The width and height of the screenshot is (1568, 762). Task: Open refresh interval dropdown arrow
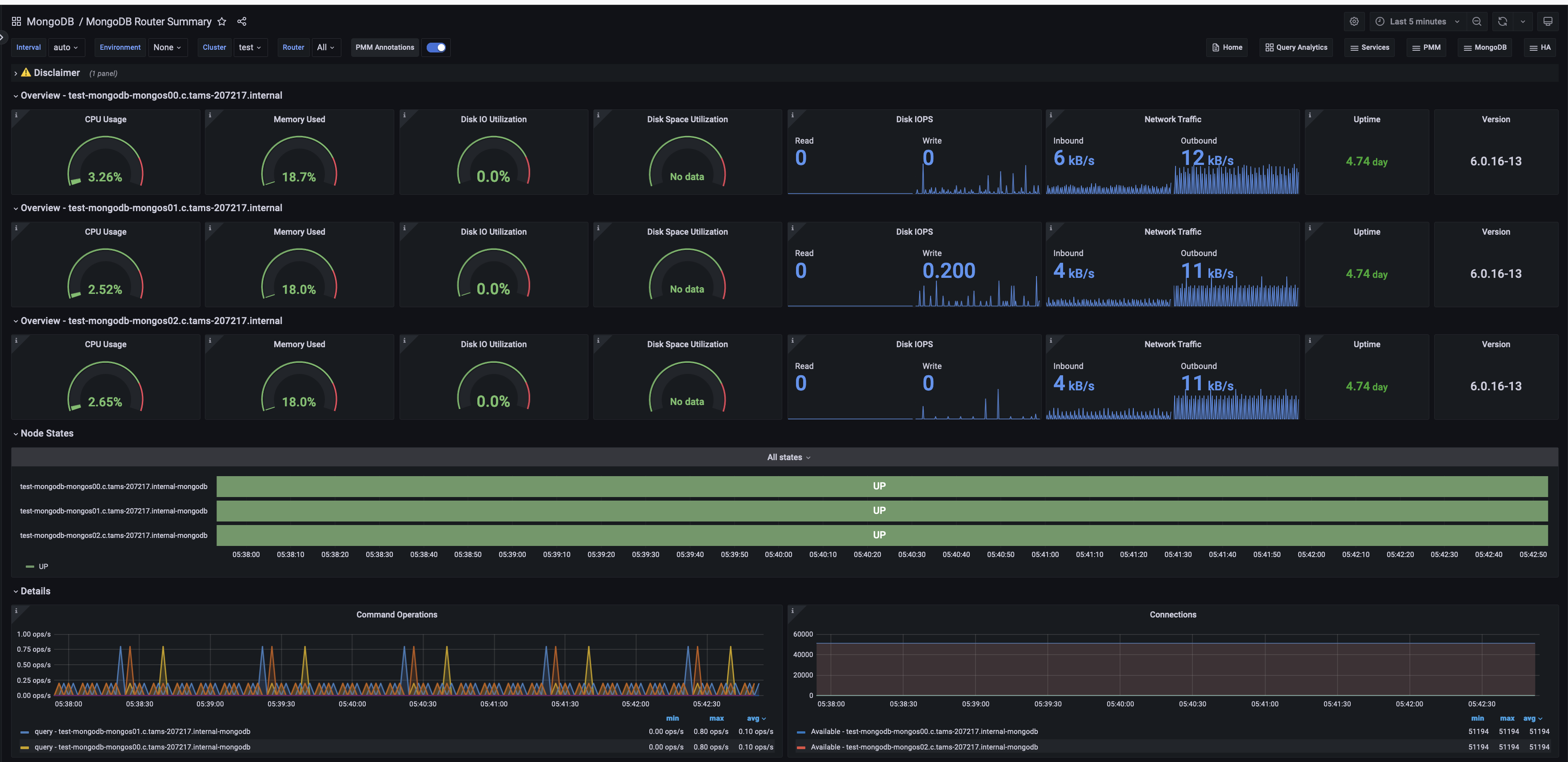point(1523,21)
